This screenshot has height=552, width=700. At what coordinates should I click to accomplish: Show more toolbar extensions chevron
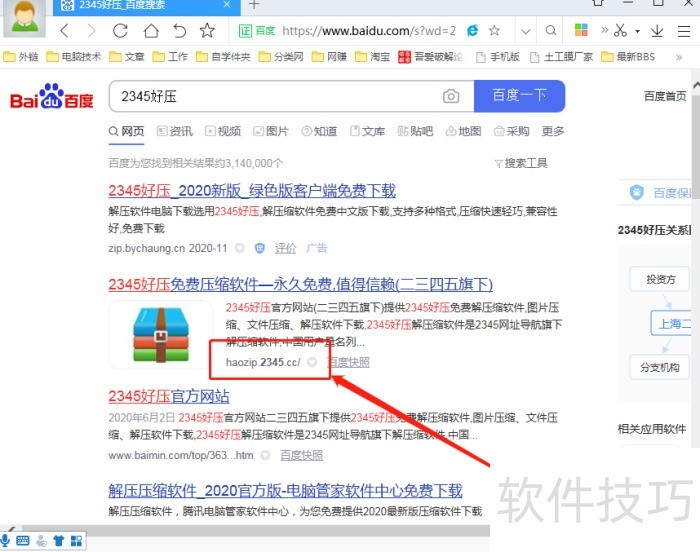[x=604, y=30]
